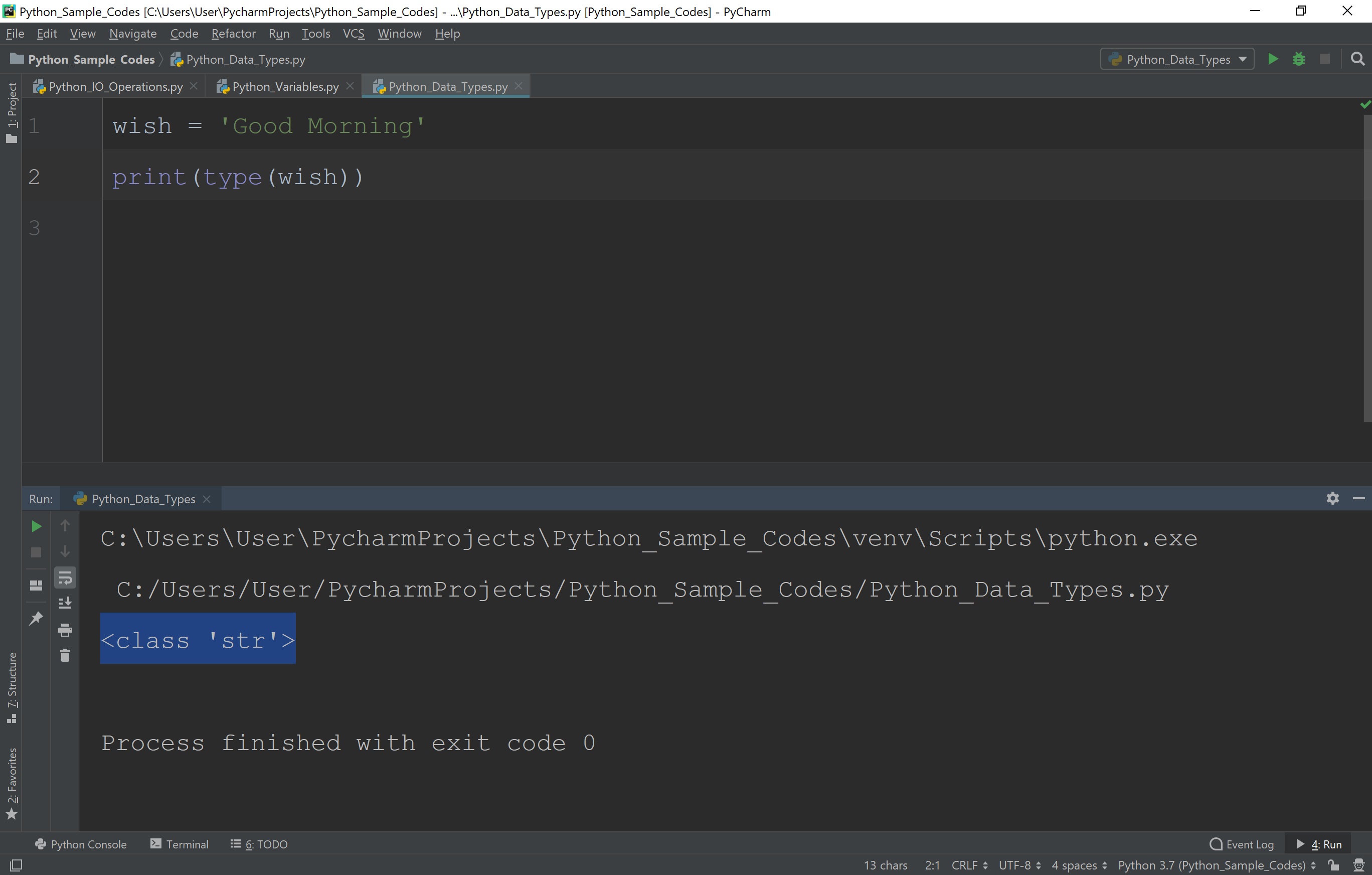This screenshot has width=1372, height=875.
Task: Open Run tool window settings gear icon
Action: pos(1333,498)
